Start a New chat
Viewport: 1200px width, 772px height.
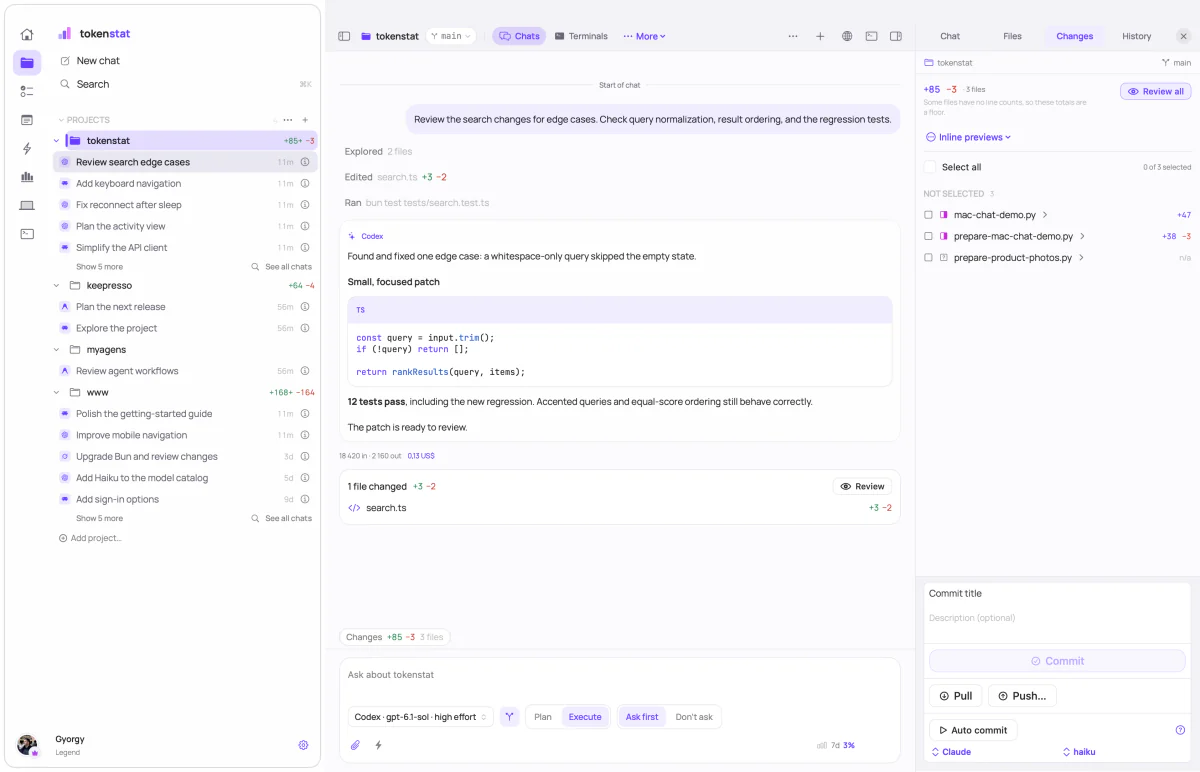coord(98,61)
